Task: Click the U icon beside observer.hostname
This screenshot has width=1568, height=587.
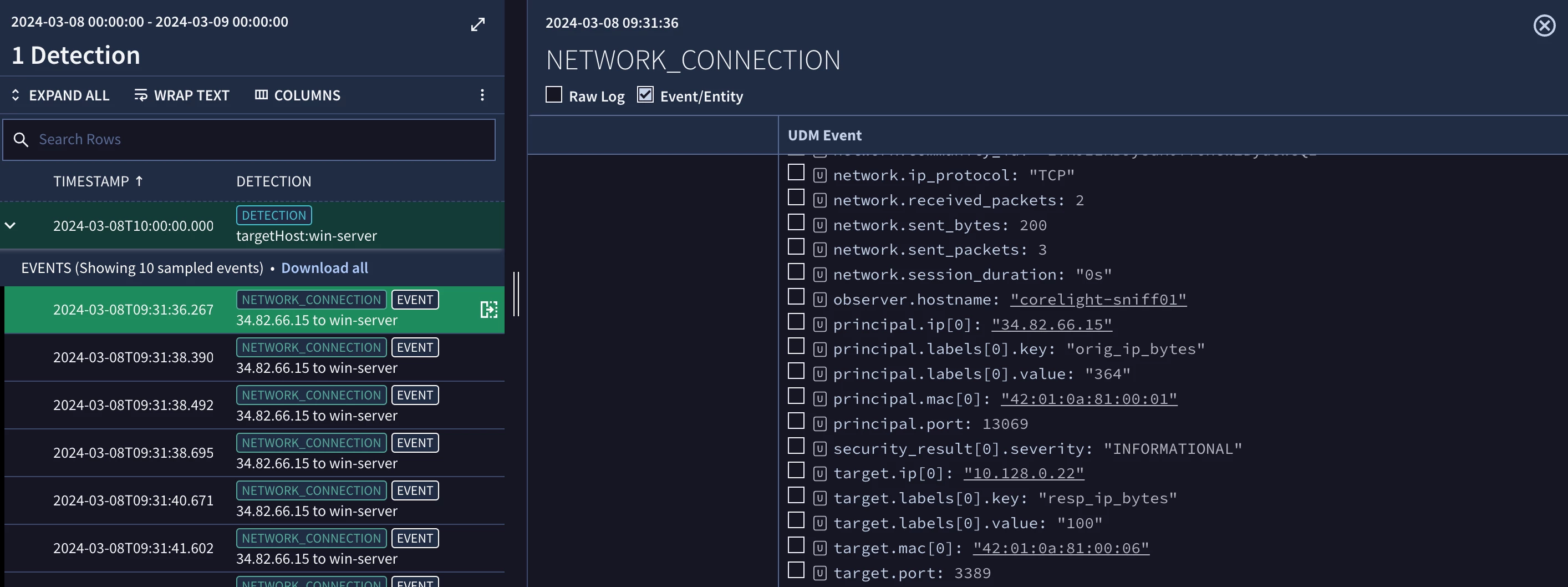Action: tap(820, 300)
